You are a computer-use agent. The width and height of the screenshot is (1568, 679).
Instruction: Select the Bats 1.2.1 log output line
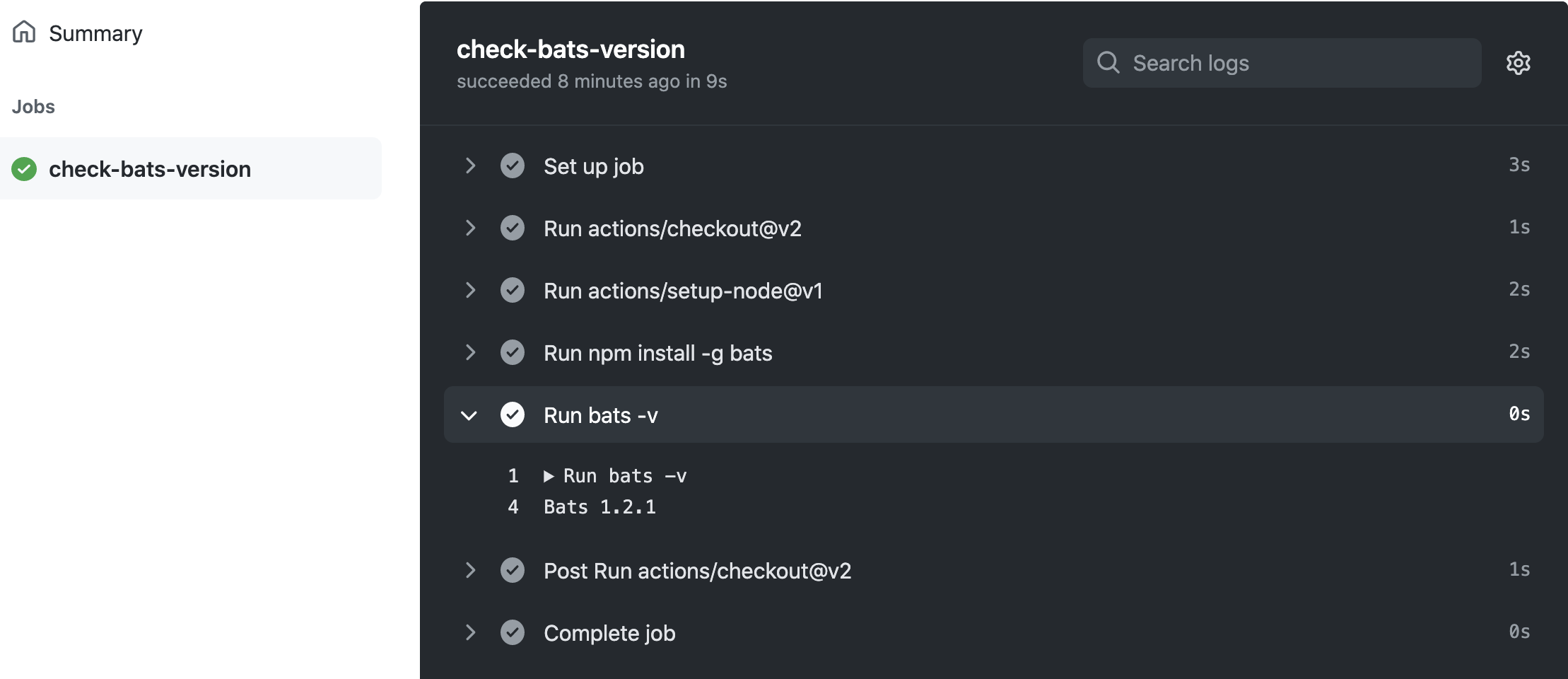pyautogui.click(x=599, y=506)
